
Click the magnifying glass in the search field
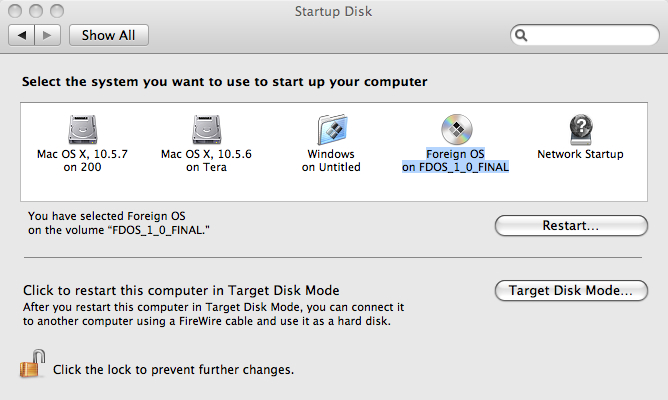(521, 35)
